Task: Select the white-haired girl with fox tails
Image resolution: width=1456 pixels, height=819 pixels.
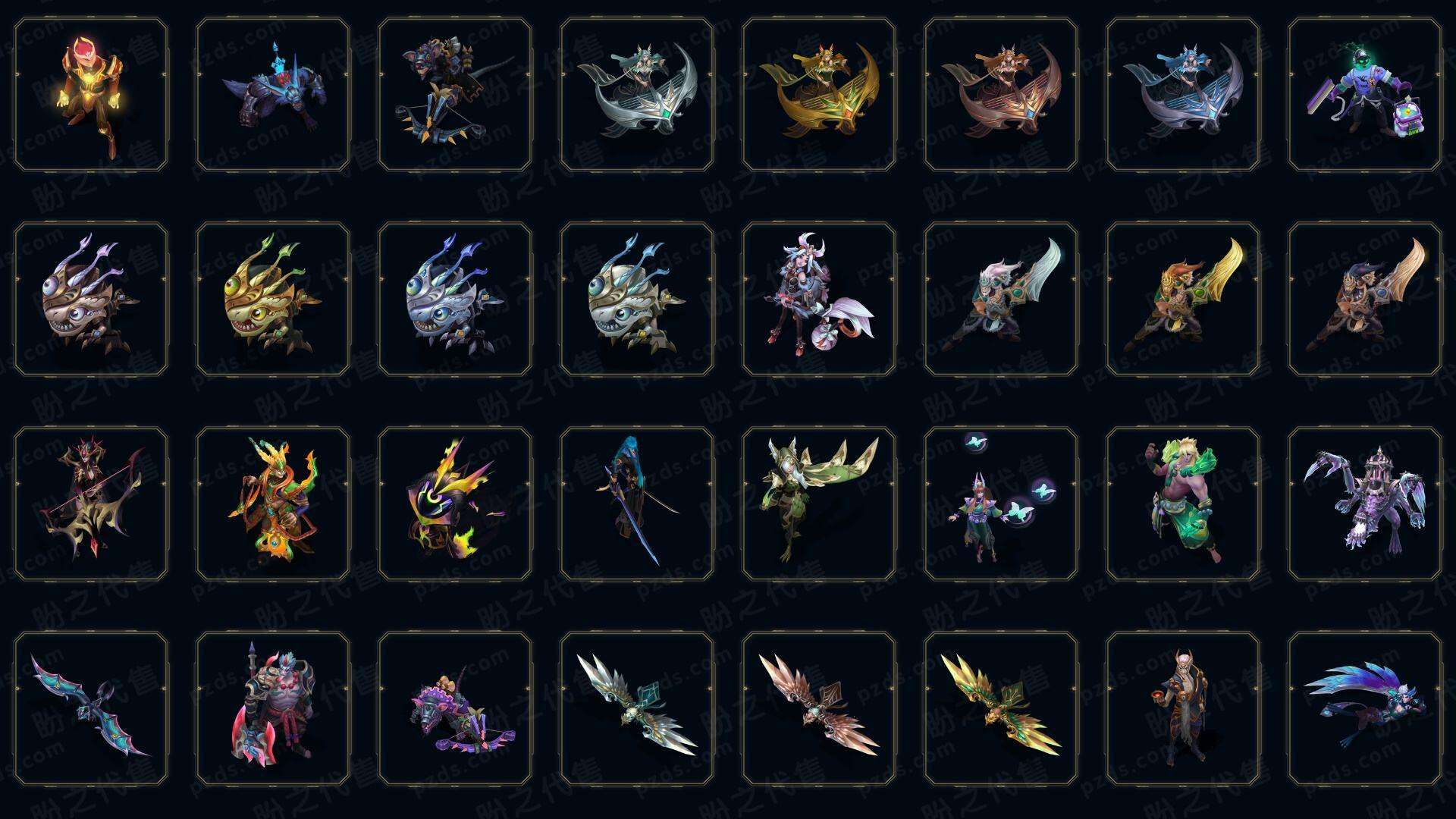Action: pyautogui.click(x=819, y=299)
